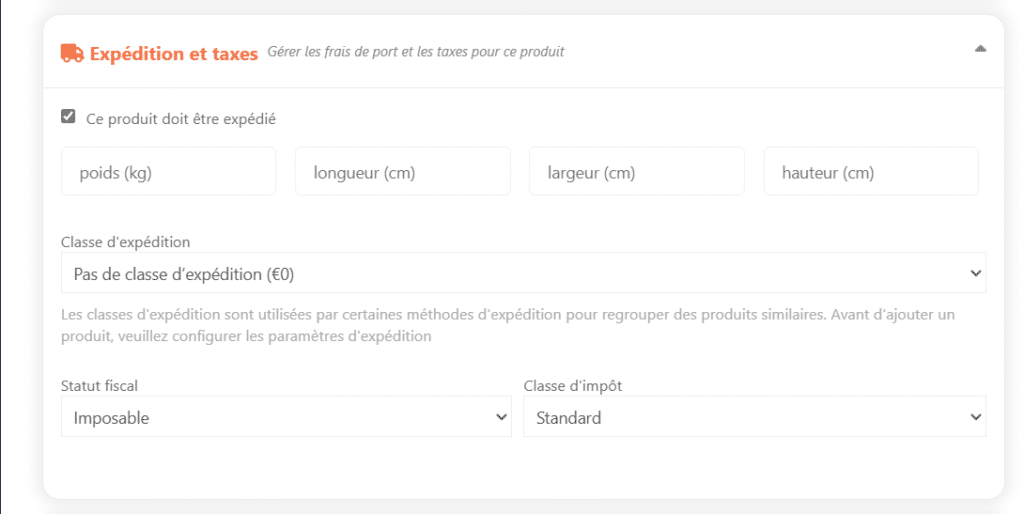
Task: Click the 'Classe d'impôt' field label
Action: pyautogui.click(x=573, y=385)
